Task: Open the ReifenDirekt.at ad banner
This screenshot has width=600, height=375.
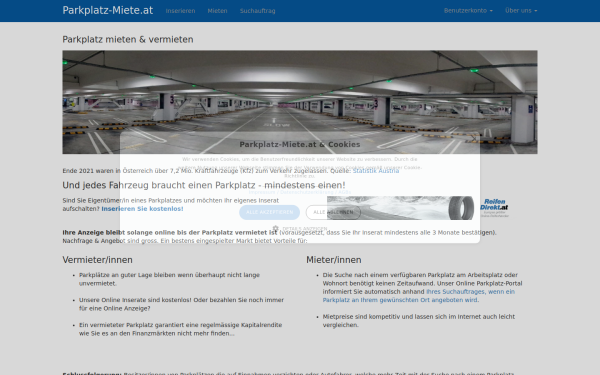Action: point(418,208)
